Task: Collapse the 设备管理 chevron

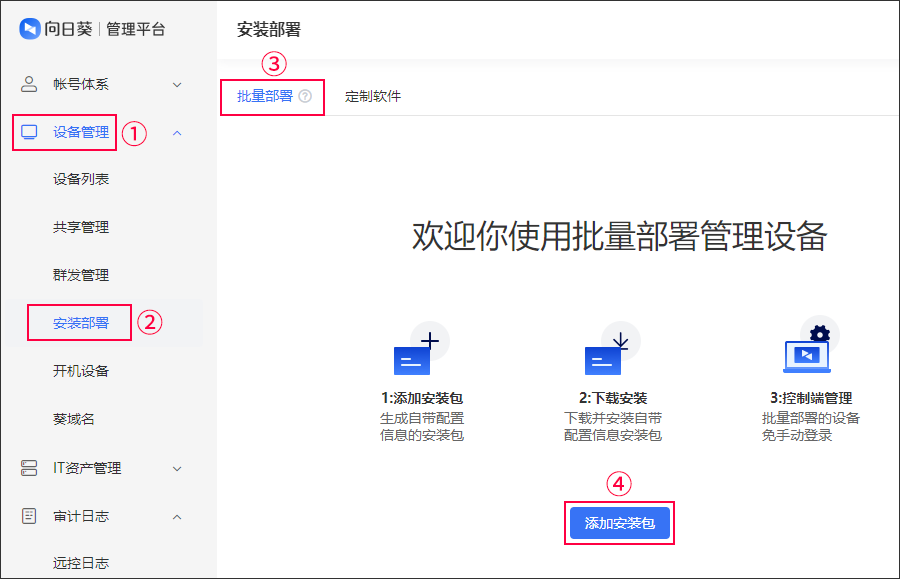Action: 177,133
